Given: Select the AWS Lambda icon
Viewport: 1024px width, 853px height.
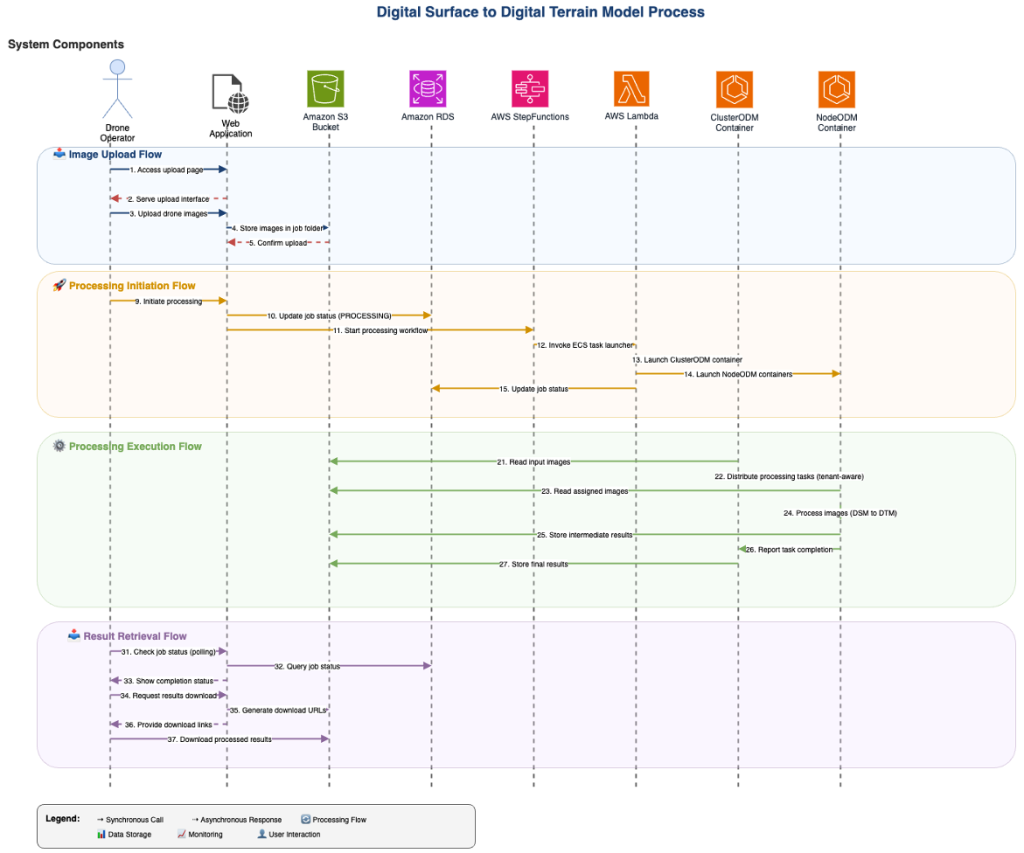Looking at the screenshot, I should (633, 88).
